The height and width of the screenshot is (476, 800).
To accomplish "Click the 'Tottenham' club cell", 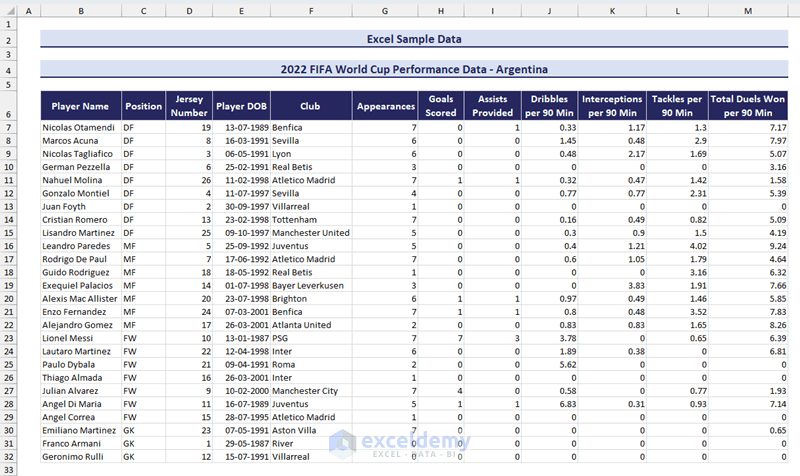I will [311, 220].
